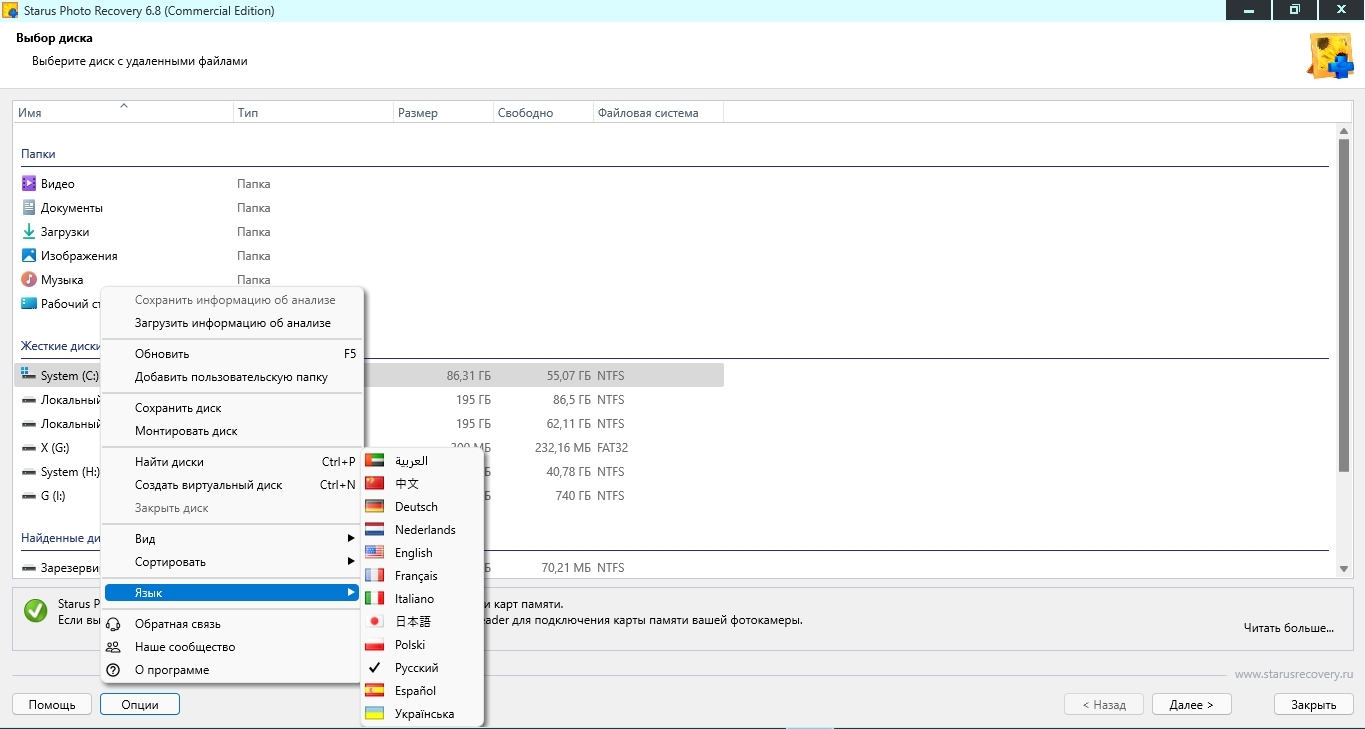Click the people icon for Наше сообщество
Image resolution: width=1365 pixels, height=729 pixels.
pyautogui.click(x=113, y=647)
